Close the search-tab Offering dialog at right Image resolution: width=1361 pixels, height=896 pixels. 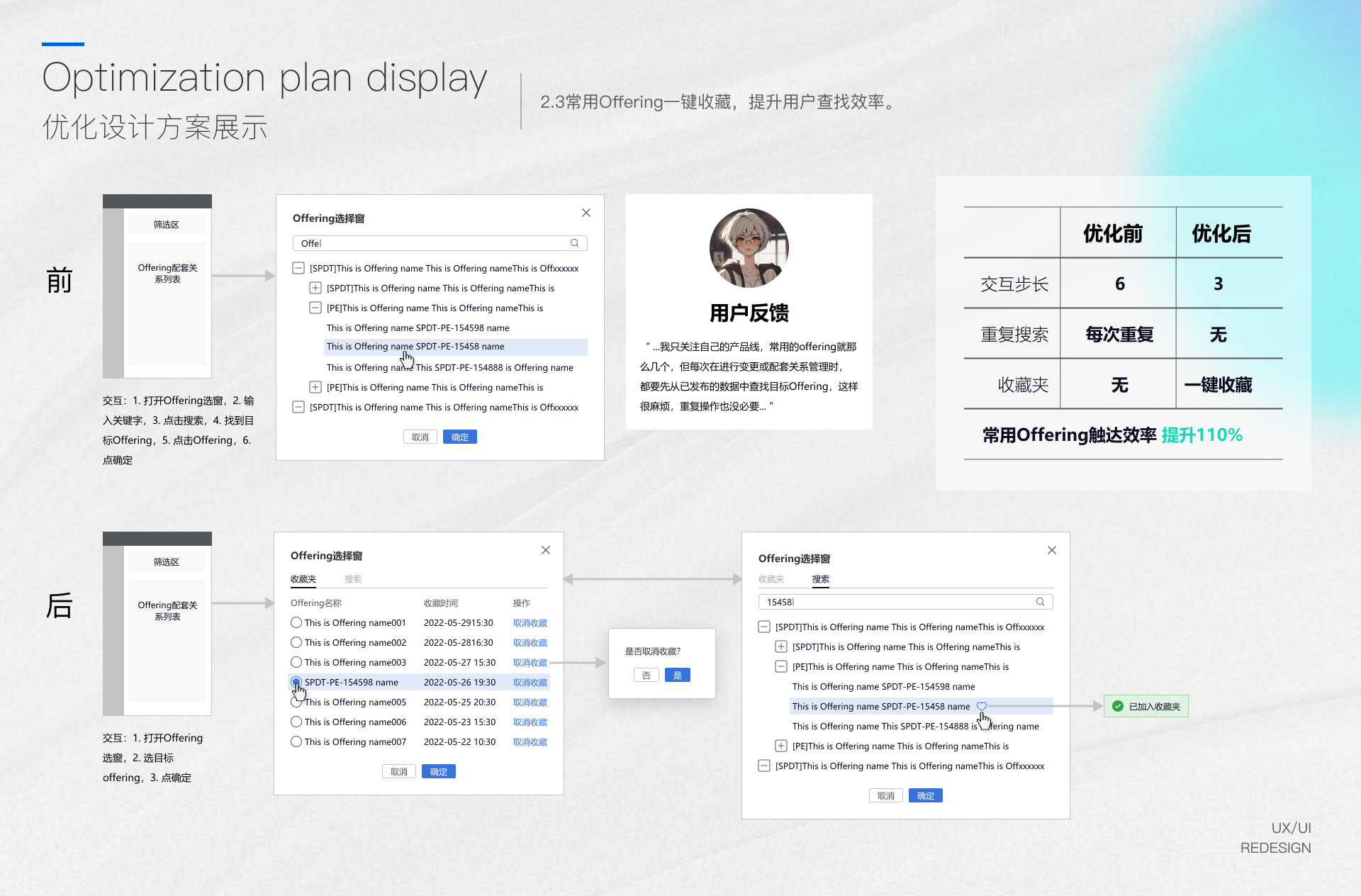click(x=1052, y=550)
